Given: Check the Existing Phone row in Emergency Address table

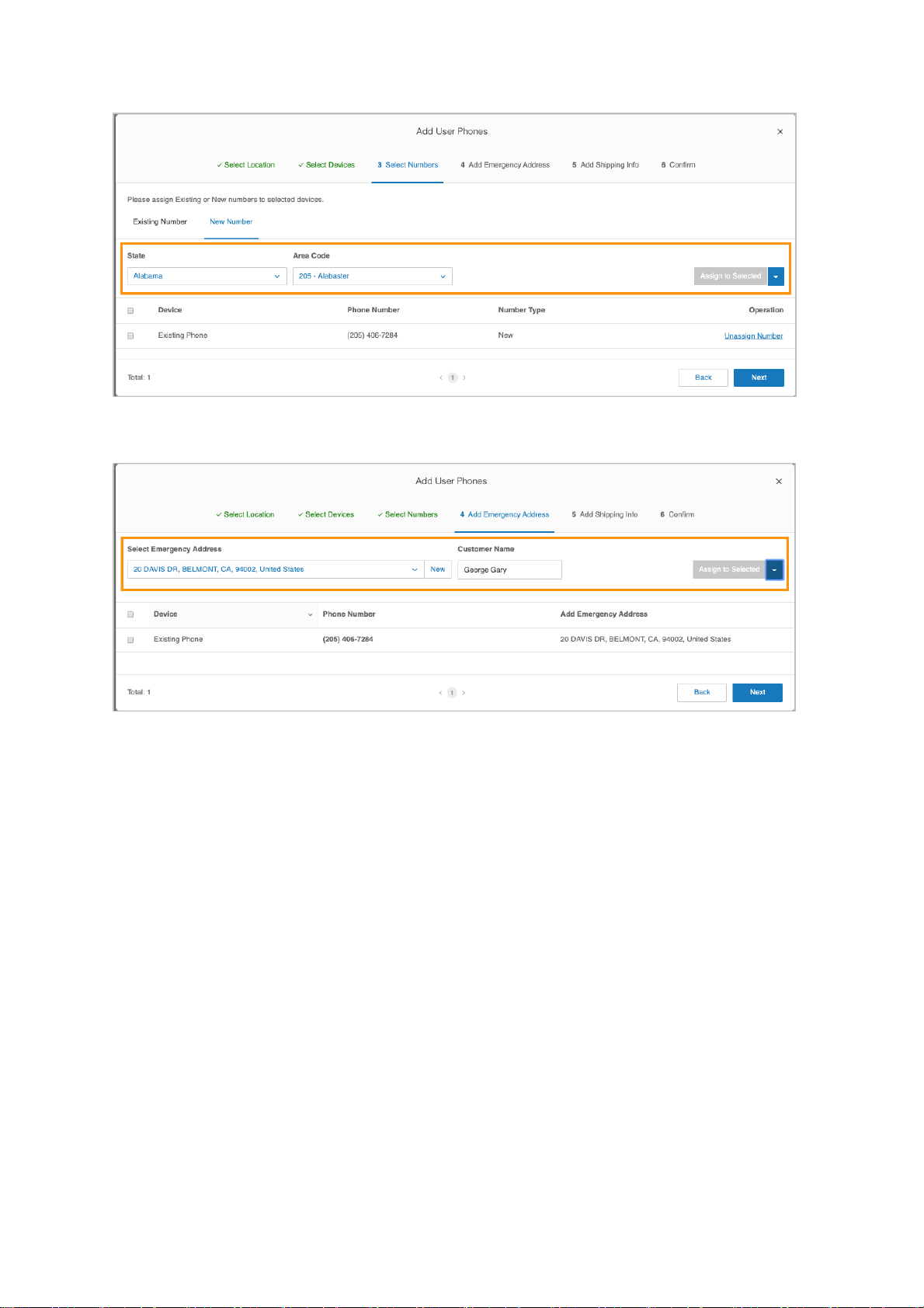Looking at the screenshot, I should pos(130,640).
